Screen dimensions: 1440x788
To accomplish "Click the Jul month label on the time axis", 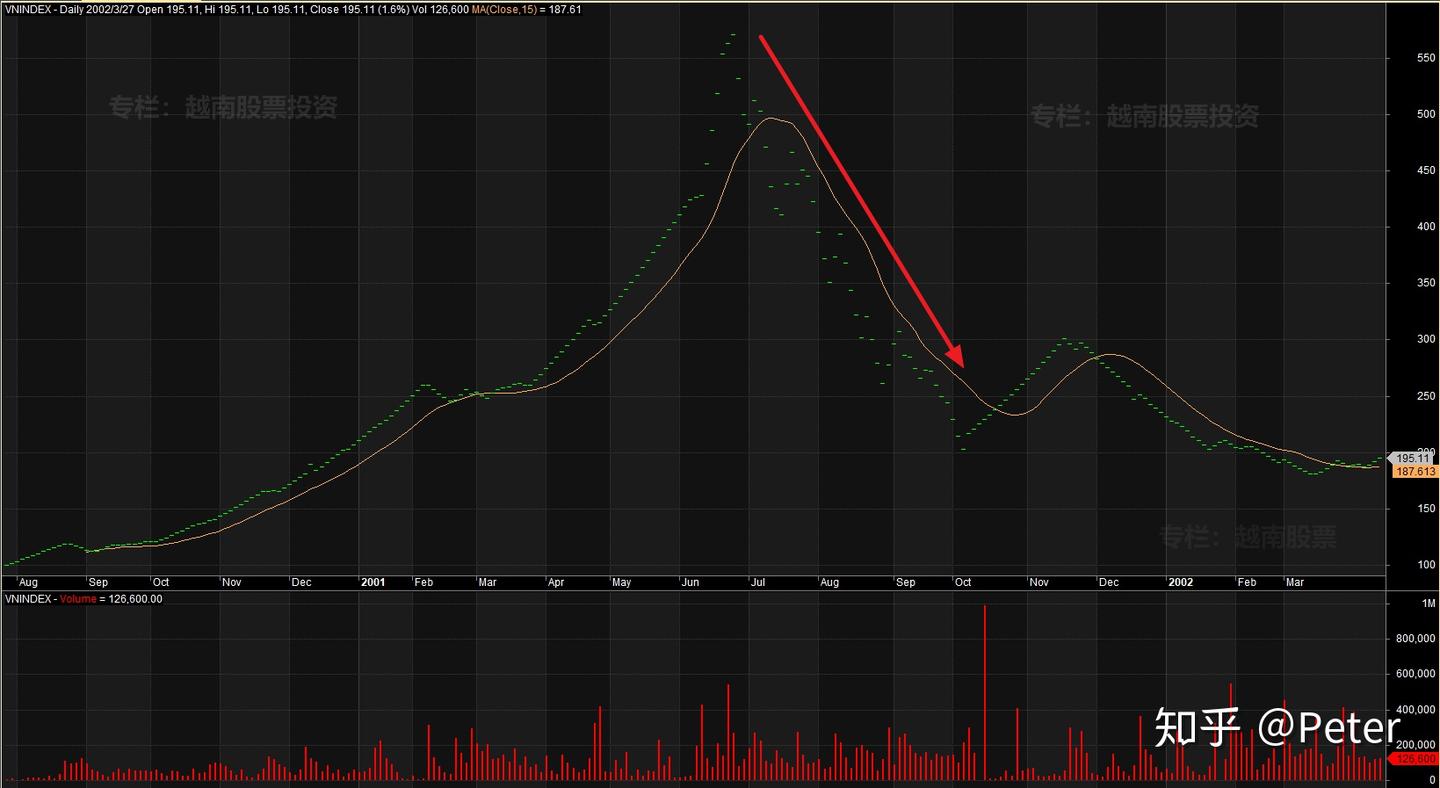I will click(758, 581).
